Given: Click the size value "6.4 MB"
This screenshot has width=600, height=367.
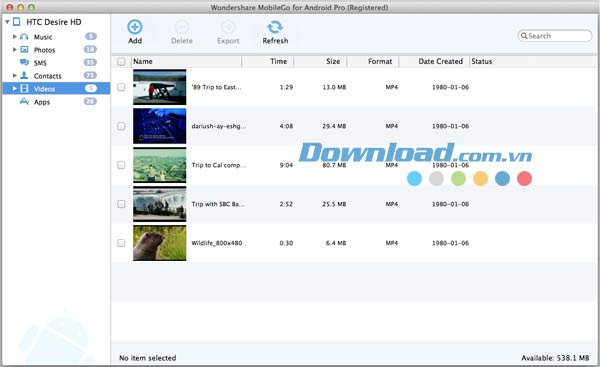Looking at the screenshot, I should click(x=336, y=243).
